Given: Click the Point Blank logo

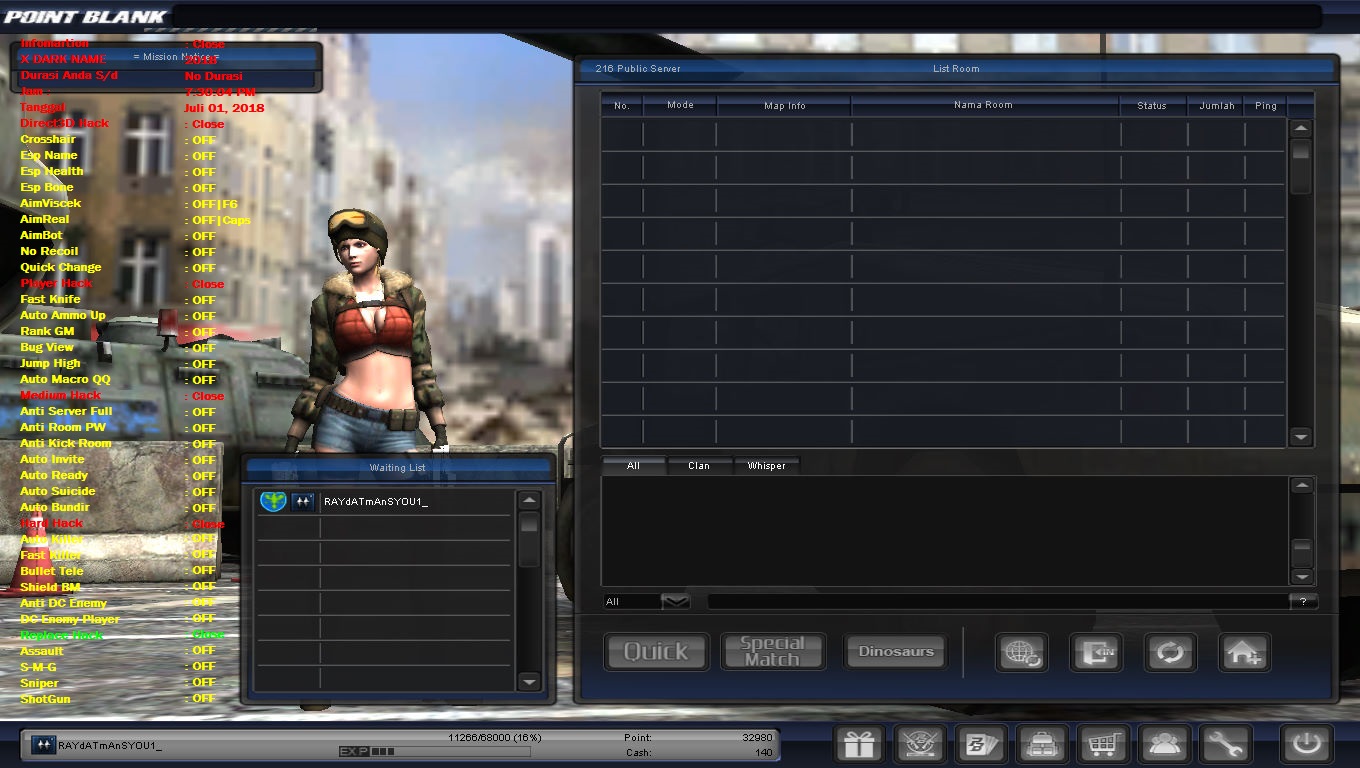Looking at the screenshot, I should pos(84,17).
